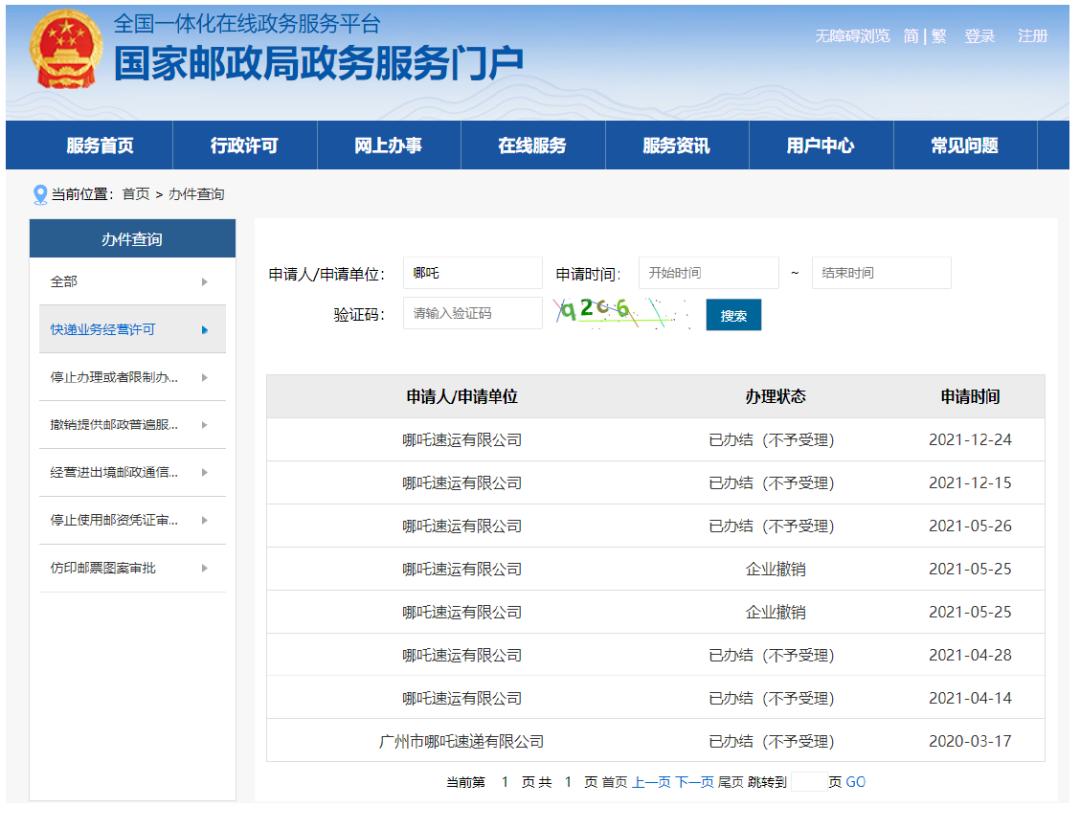Expand the 全部 sidebar arrow
This screenshot has height=829, width=1080.
pyautogui.click(x=205, y=283)
